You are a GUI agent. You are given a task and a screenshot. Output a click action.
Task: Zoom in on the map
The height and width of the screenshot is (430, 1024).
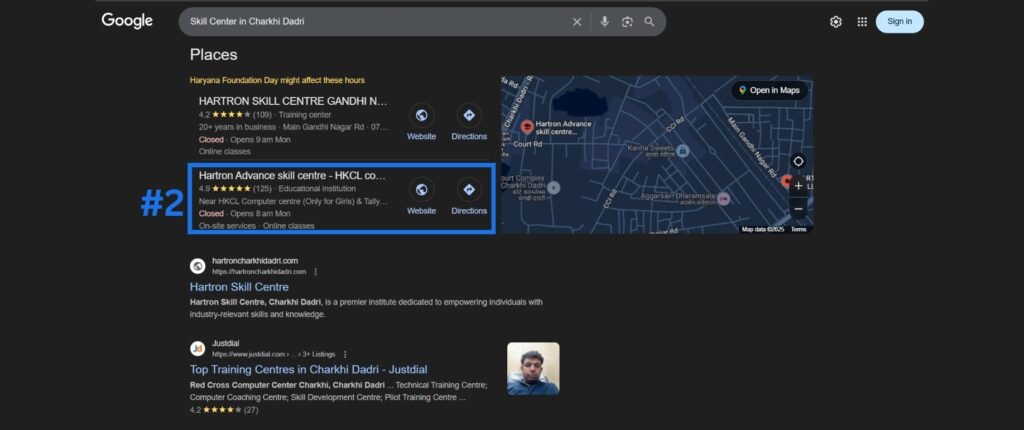coord(798,186)
